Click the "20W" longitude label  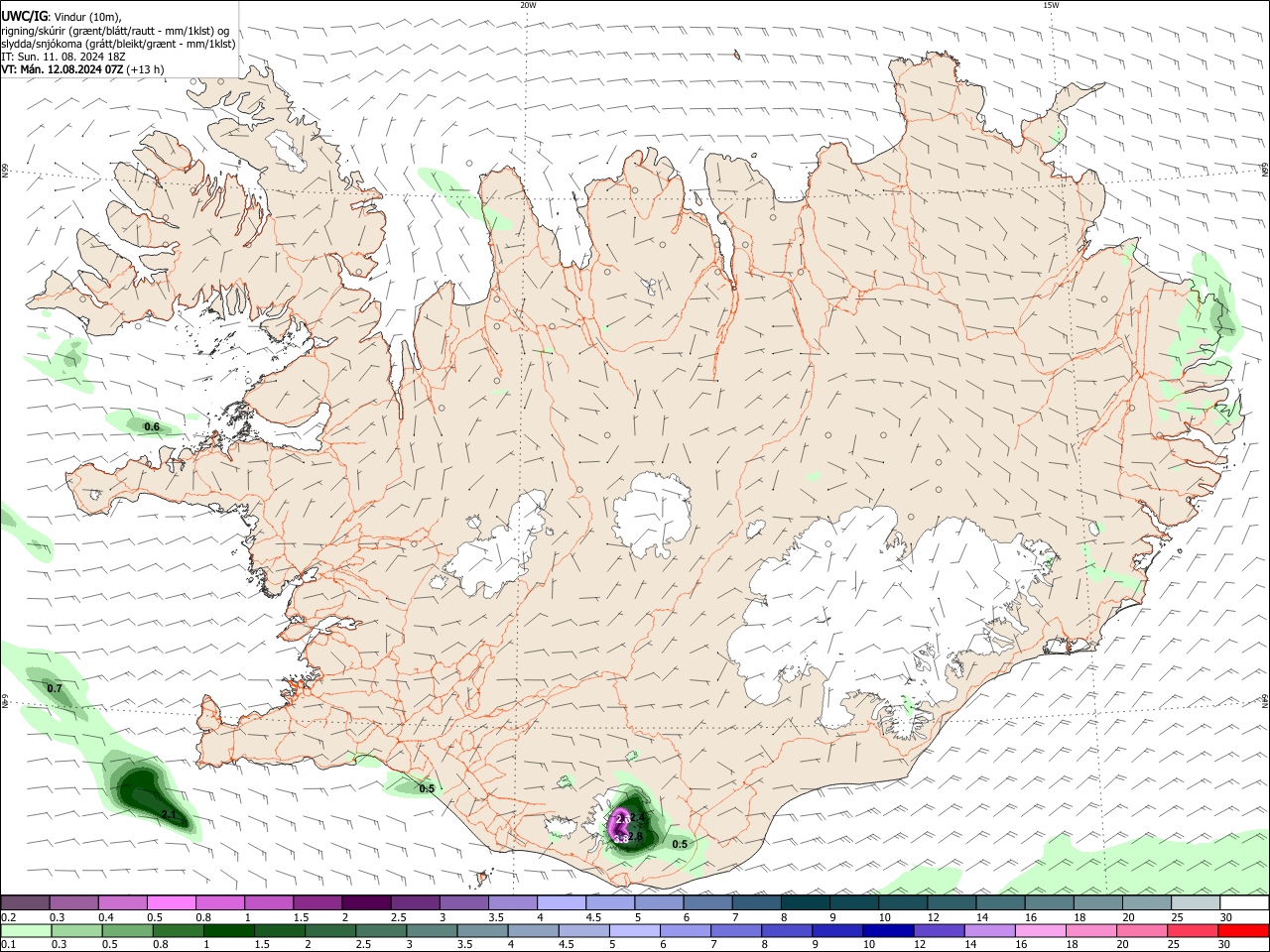click(x=528, y=5)
